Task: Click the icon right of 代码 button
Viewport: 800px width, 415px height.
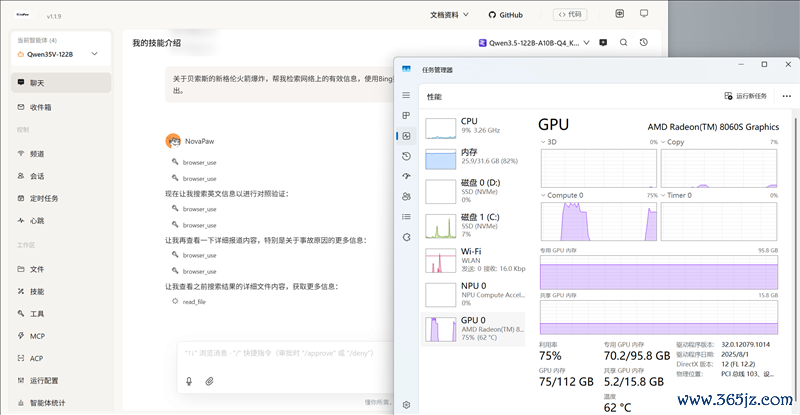Action: coord(619,14)
